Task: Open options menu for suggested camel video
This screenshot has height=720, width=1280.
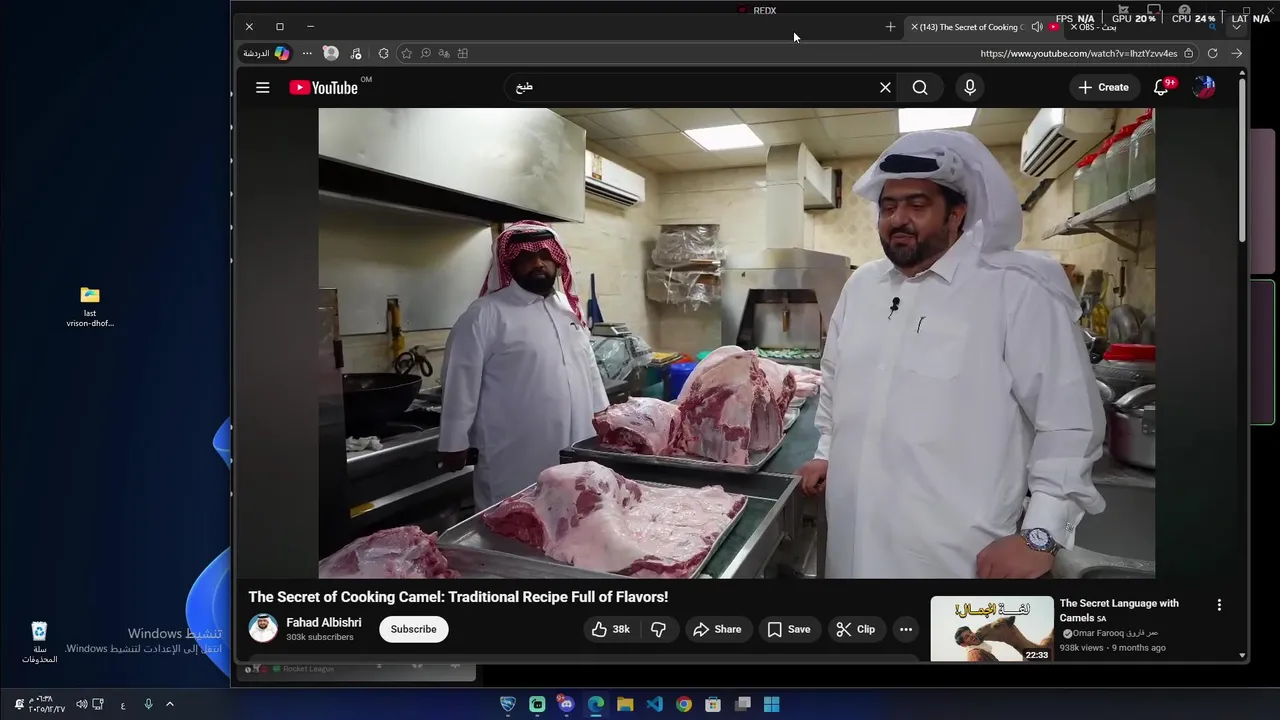Action: pos(1219,605)
